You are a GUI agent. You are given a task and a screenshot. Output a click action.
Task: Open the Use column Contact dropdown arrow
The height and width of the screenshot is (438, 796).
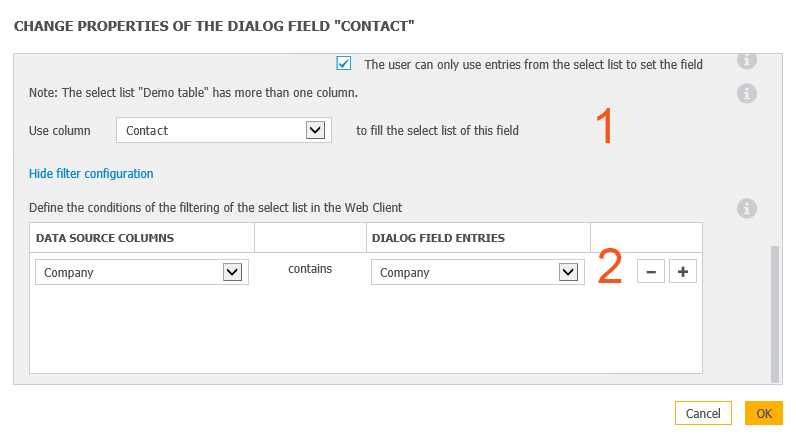(x=315, y=130)
